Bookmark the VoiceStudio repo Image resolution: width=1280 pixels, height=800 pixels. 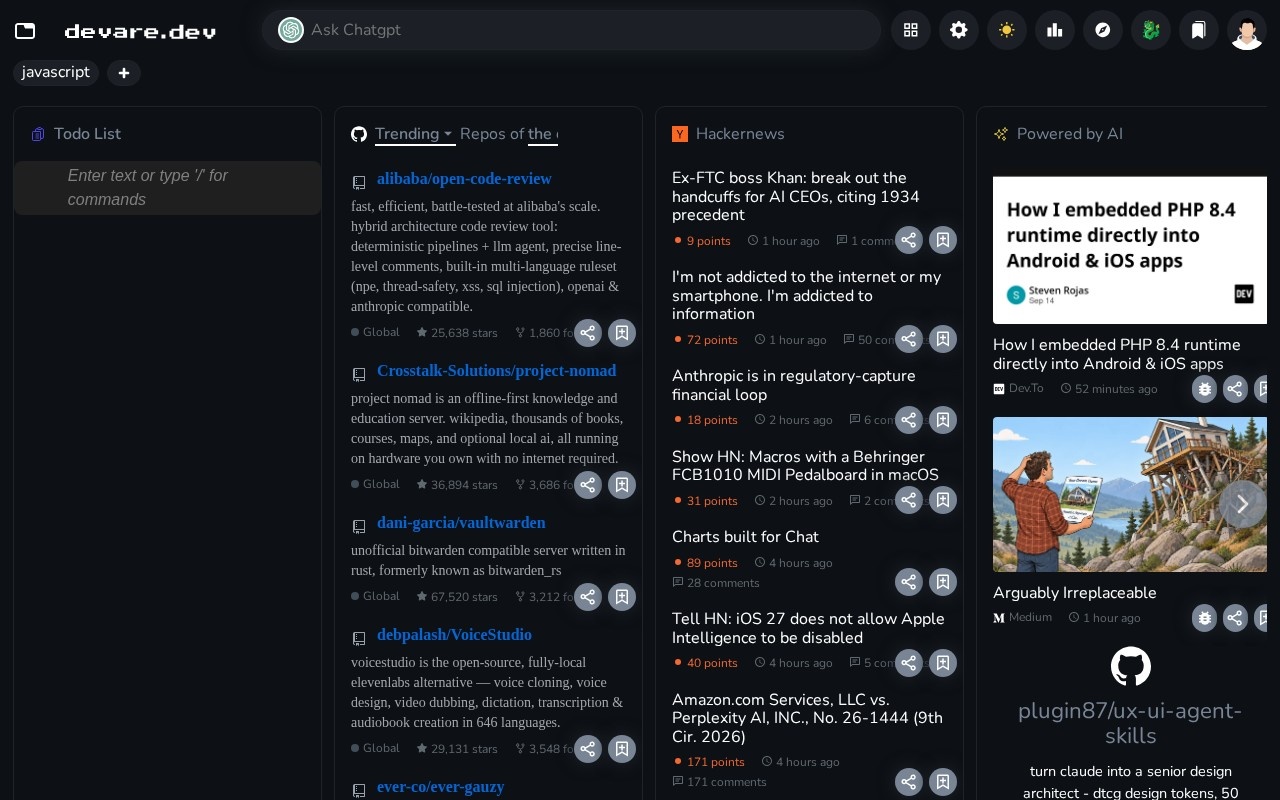click(622, 749)
